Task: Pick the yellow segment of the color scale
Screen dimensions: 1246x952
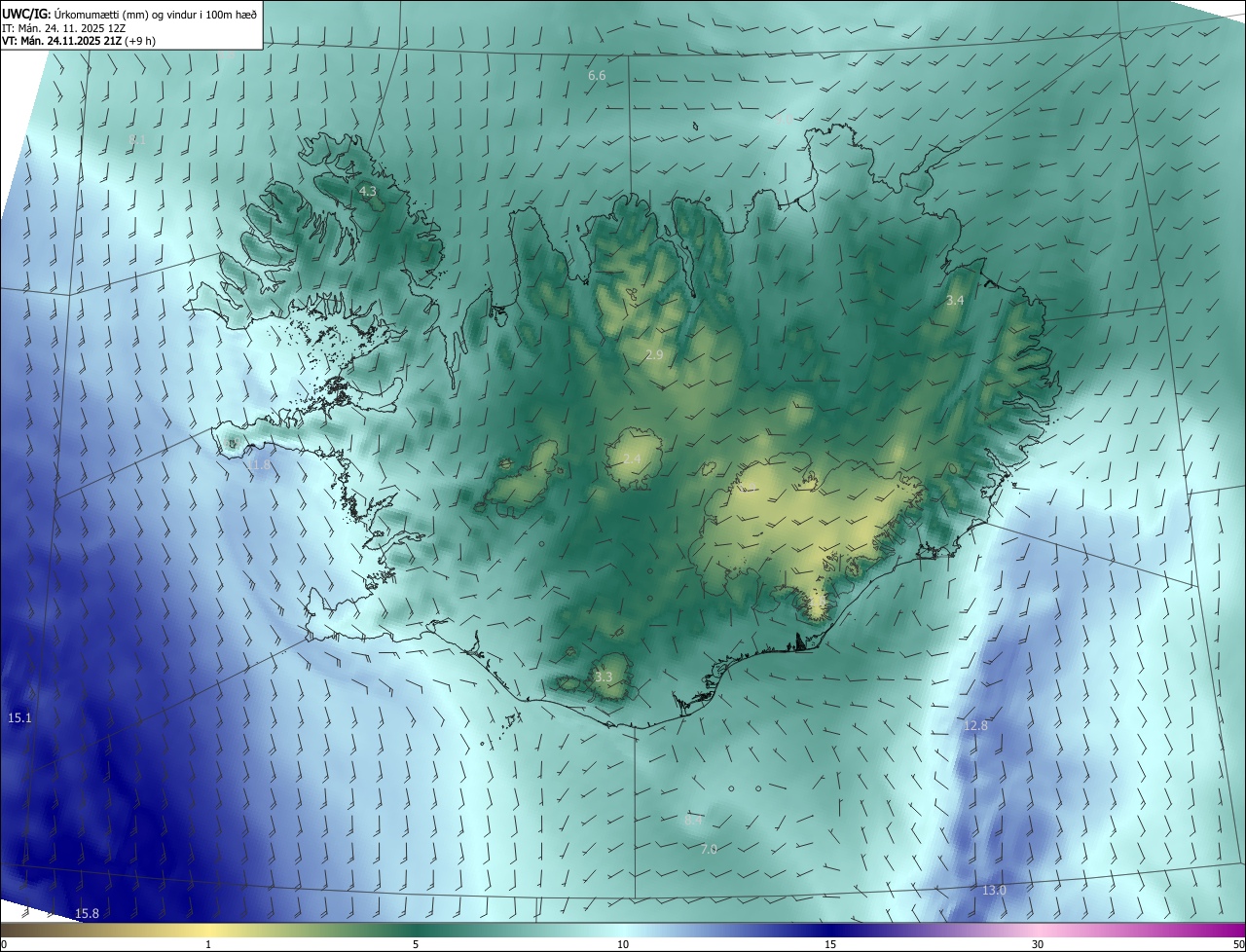Action: [x=208, y=930]
